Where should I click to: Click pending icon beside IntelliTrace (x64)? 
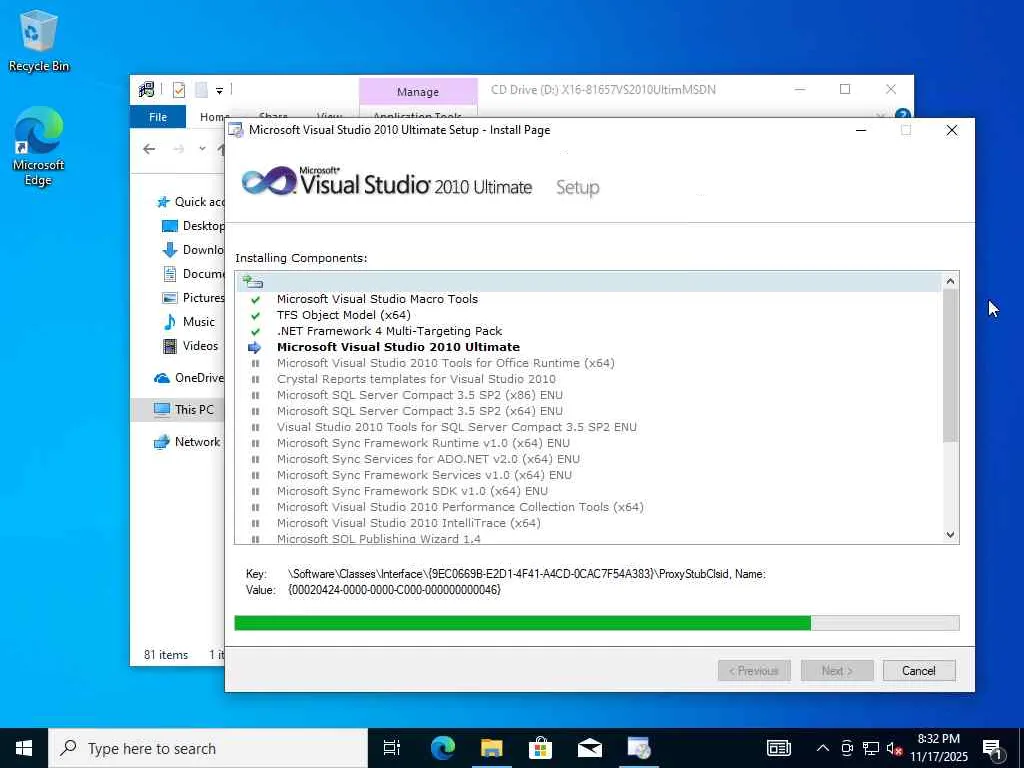[x=255, y=523]
